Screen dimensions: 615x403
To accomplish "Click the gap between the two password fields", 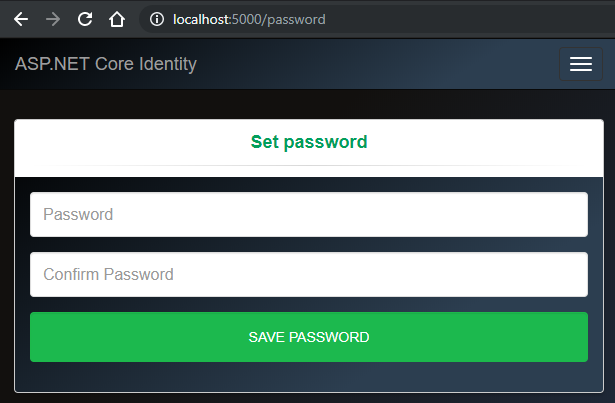I will (308, 244).
